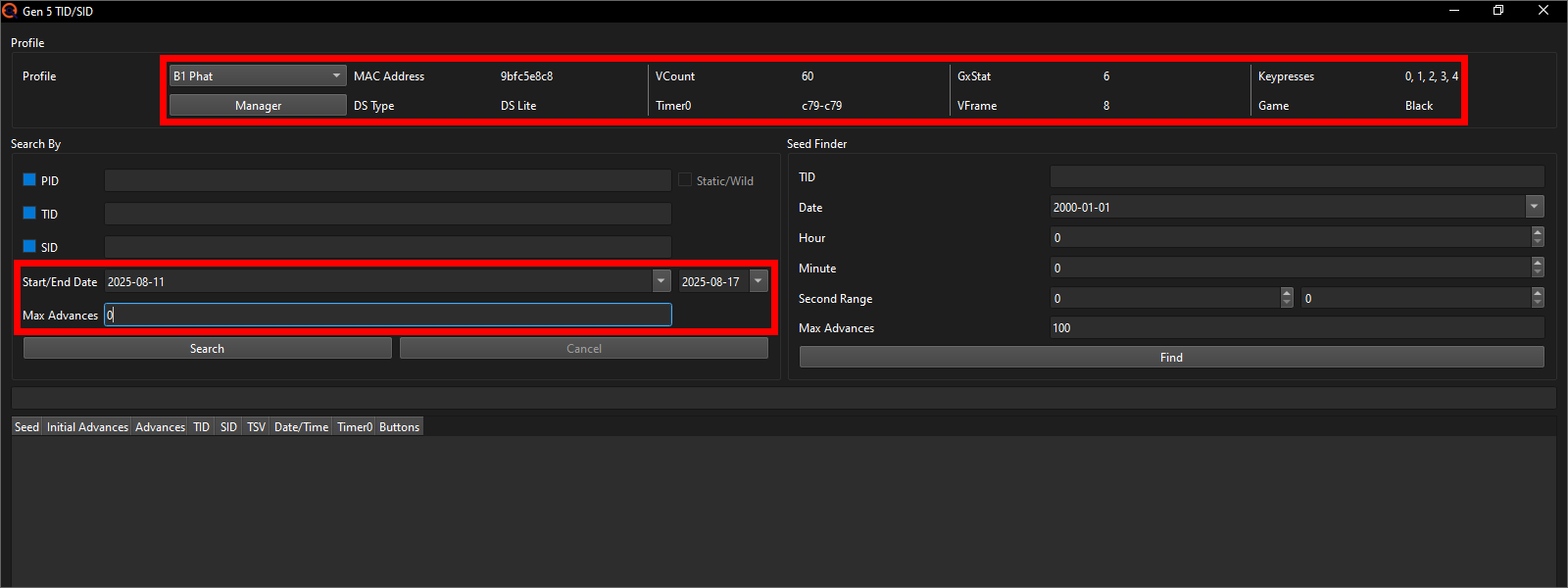
Task: Close the Gen 5 TID/SID window
Action: (1543, 11)
